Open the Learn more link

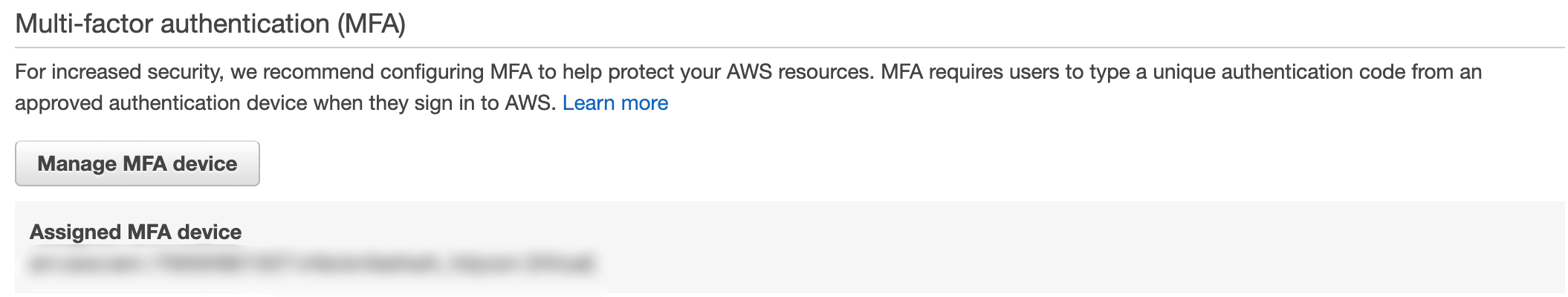click(x=615, y=103)
